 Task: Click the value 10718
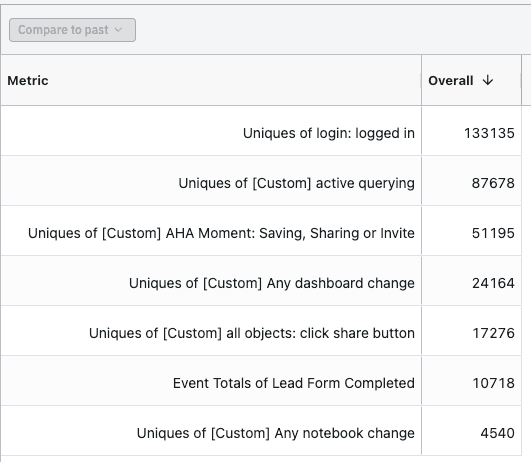coord(494,383)
